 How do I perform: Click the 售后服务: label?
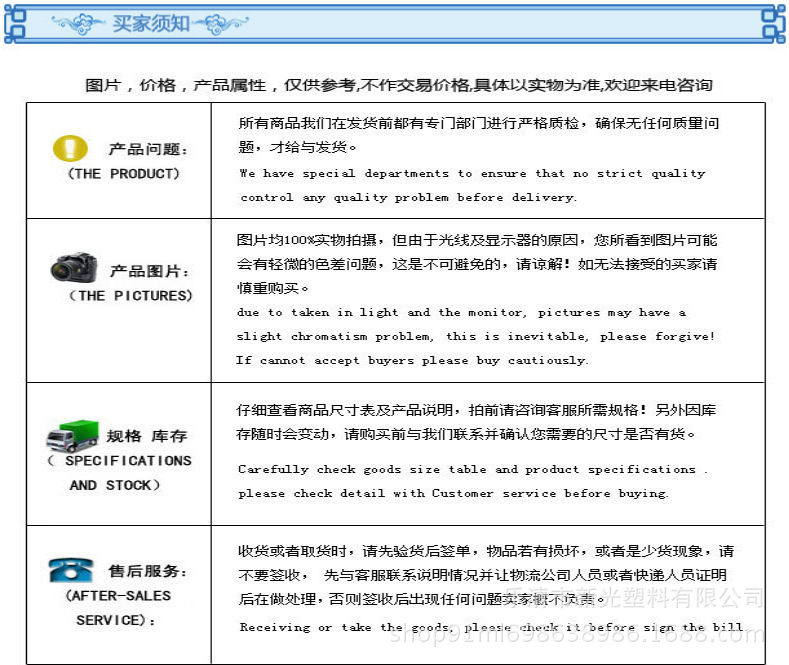point(147,571)
